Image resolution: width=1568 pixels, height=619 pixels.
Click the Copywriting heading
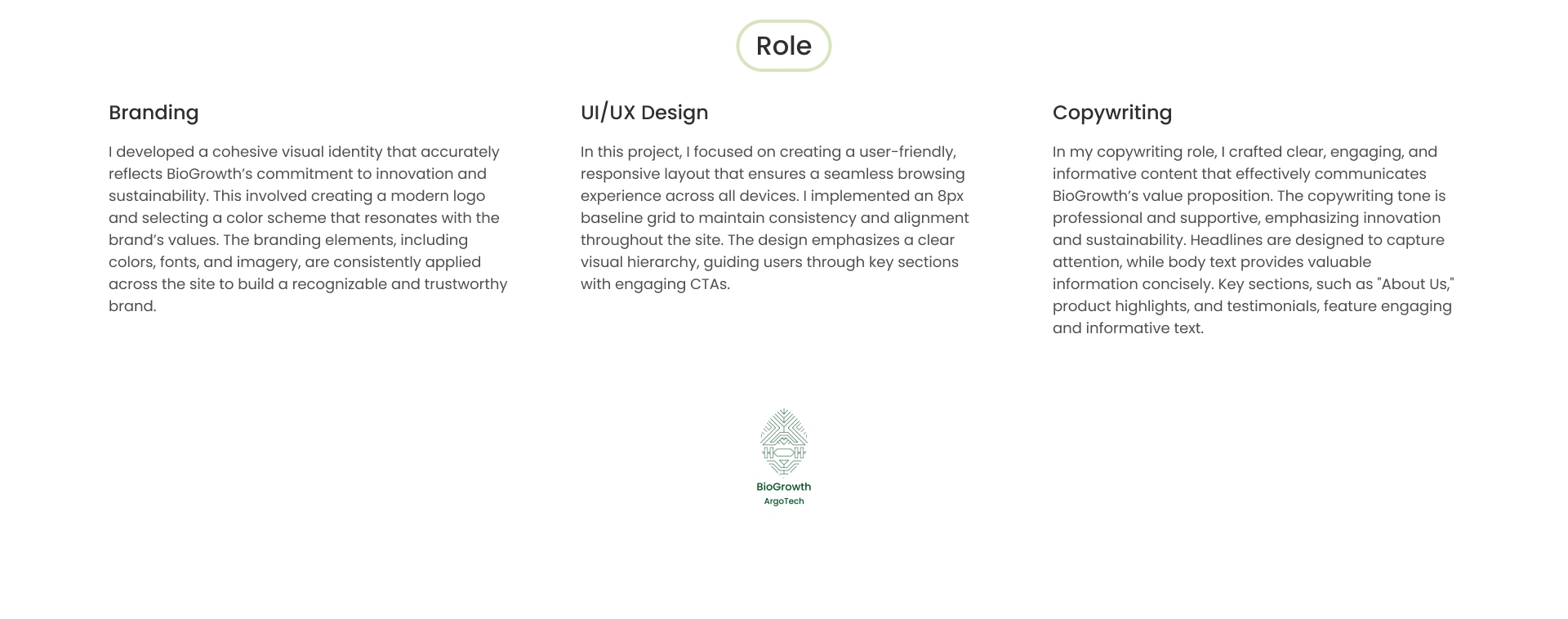click(x=1112, y=113)
